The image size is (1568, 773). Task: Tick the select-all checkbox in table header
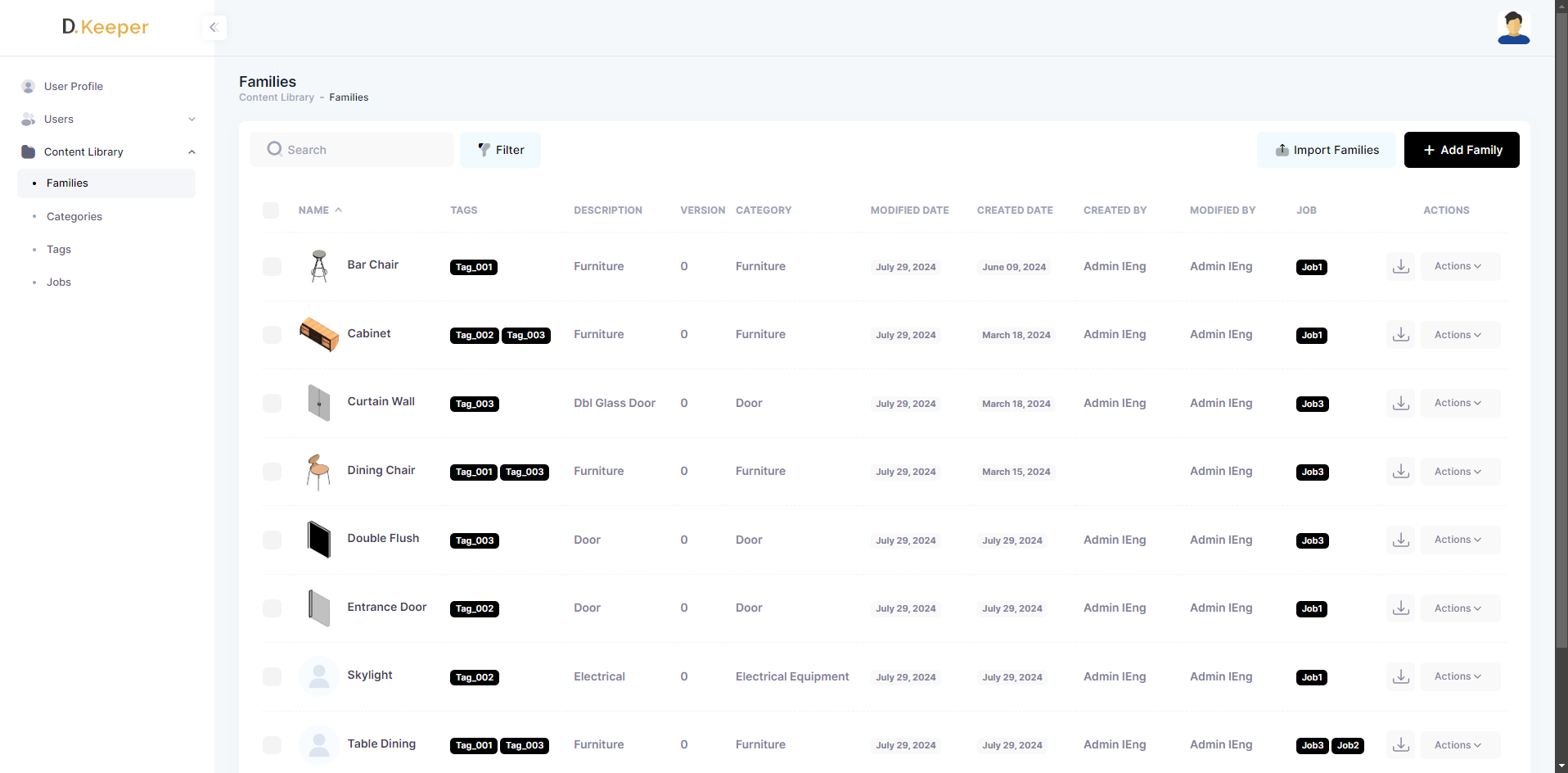(271, 210)
